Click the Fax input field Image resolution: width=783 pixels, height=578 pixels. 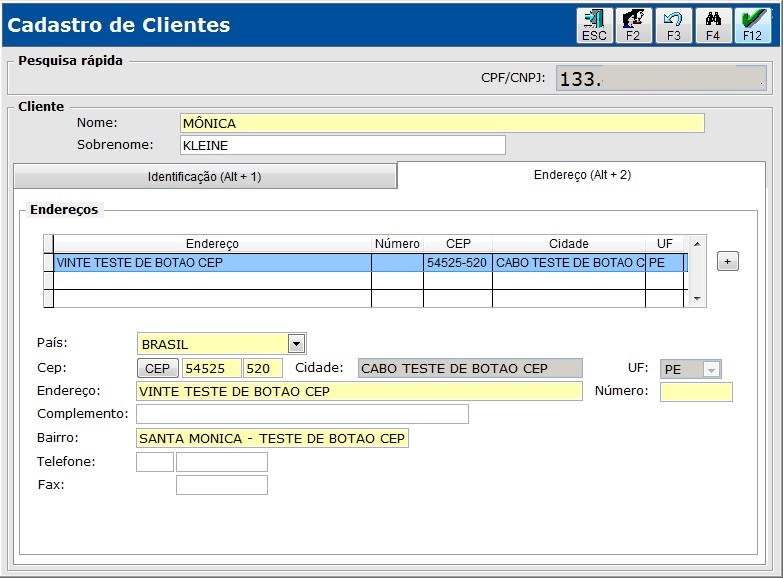click(222, 485)
